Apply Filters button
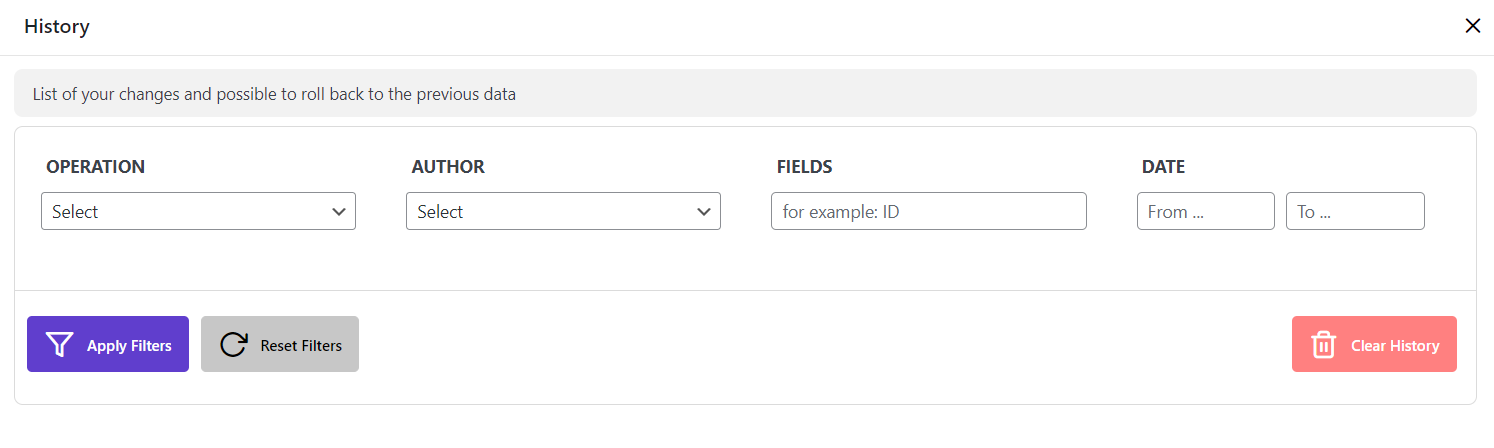 point(108,344)
